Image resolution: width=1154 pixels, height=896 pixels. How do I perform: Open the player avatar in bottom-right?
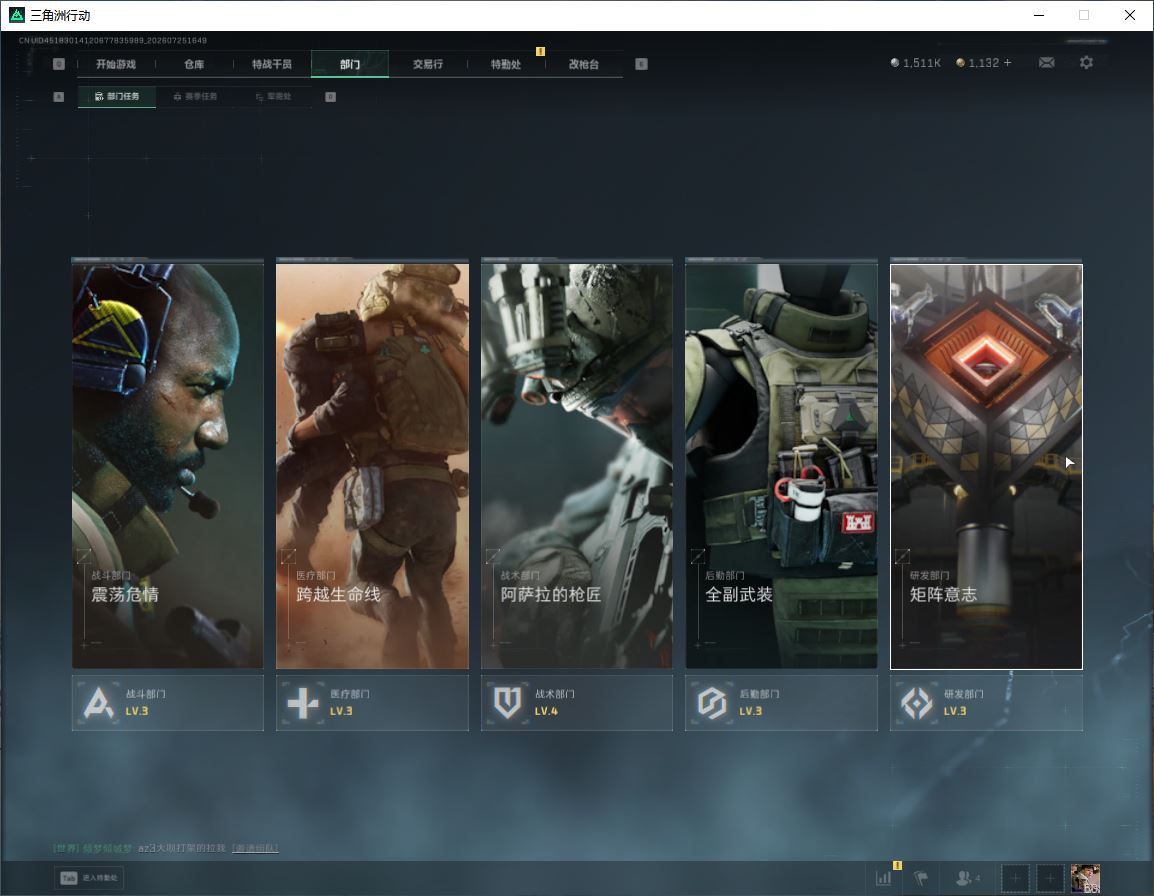tap(1086, 878)
